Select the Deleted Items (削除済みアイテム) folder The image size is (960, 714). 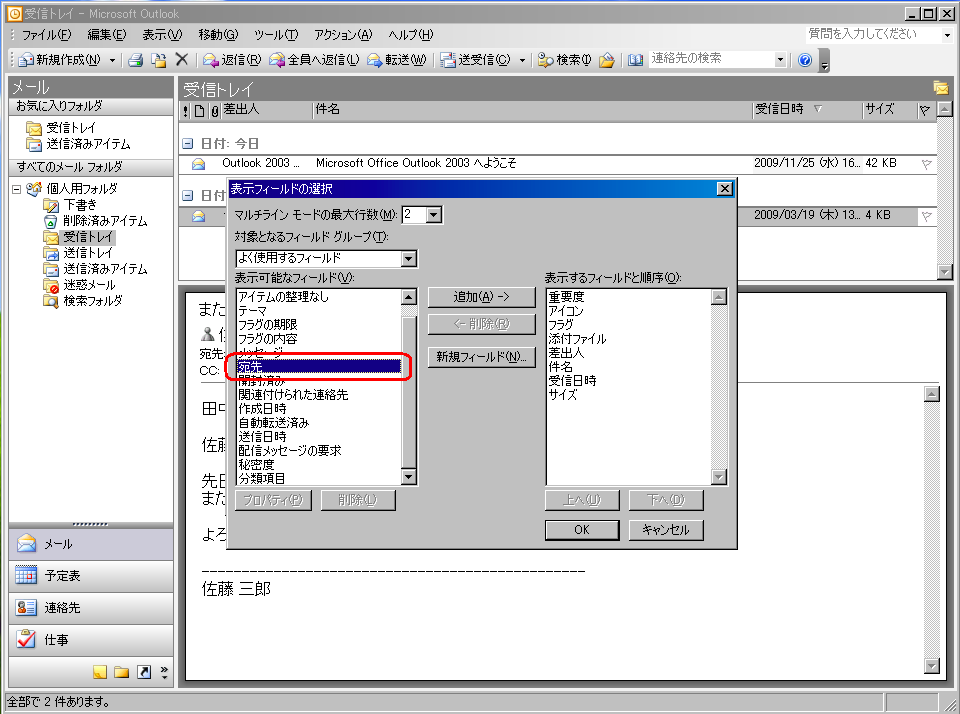click(96, 221)
